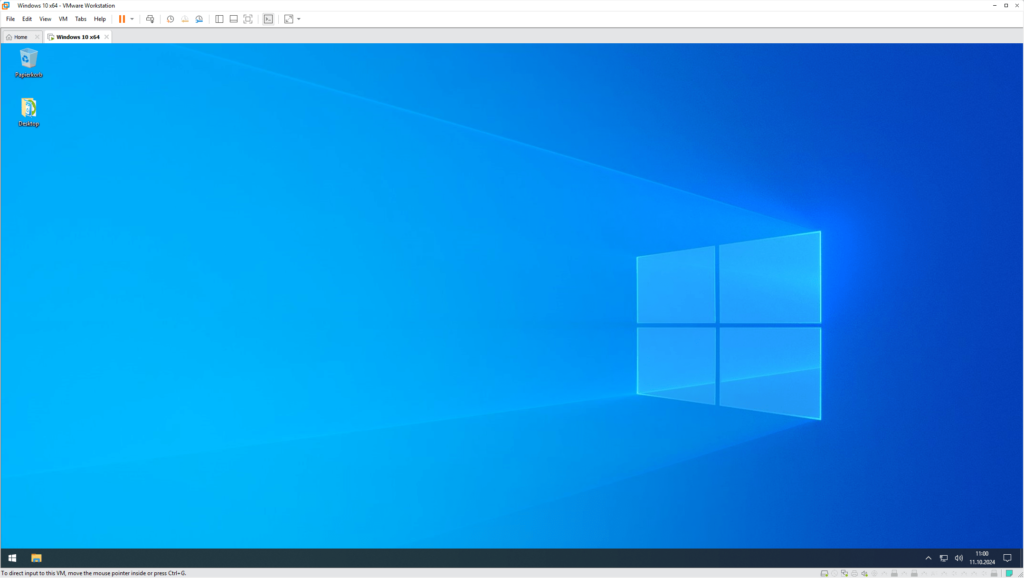Switch to the Home tab

[x=17, y=37]
